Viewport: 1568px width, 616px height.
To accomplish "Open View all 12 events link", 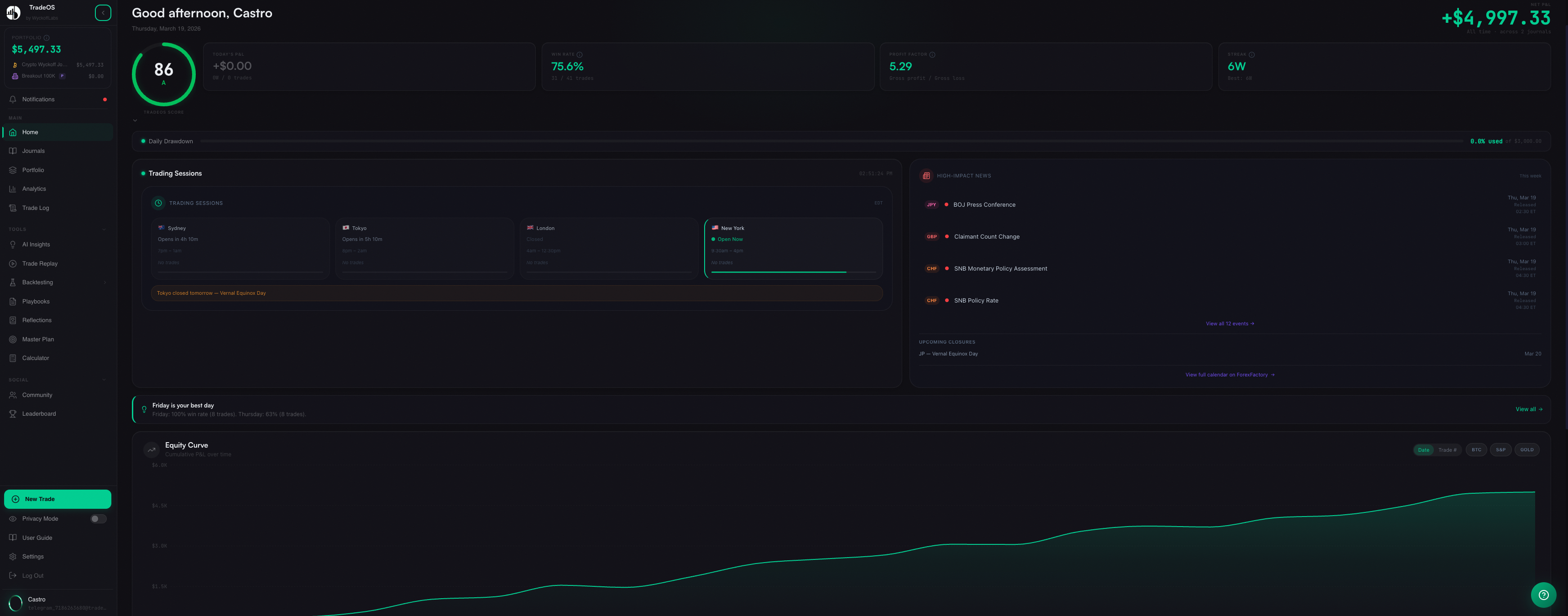I will click(1229, 323).
